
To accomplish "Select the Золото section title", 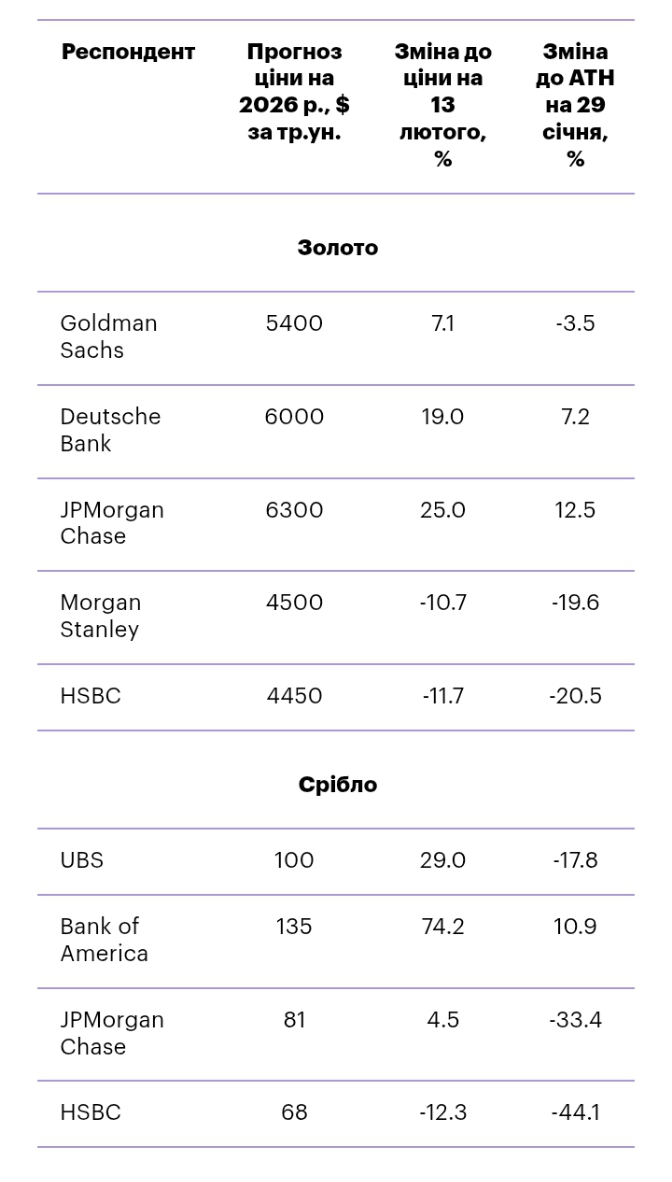I will point(338,248).
